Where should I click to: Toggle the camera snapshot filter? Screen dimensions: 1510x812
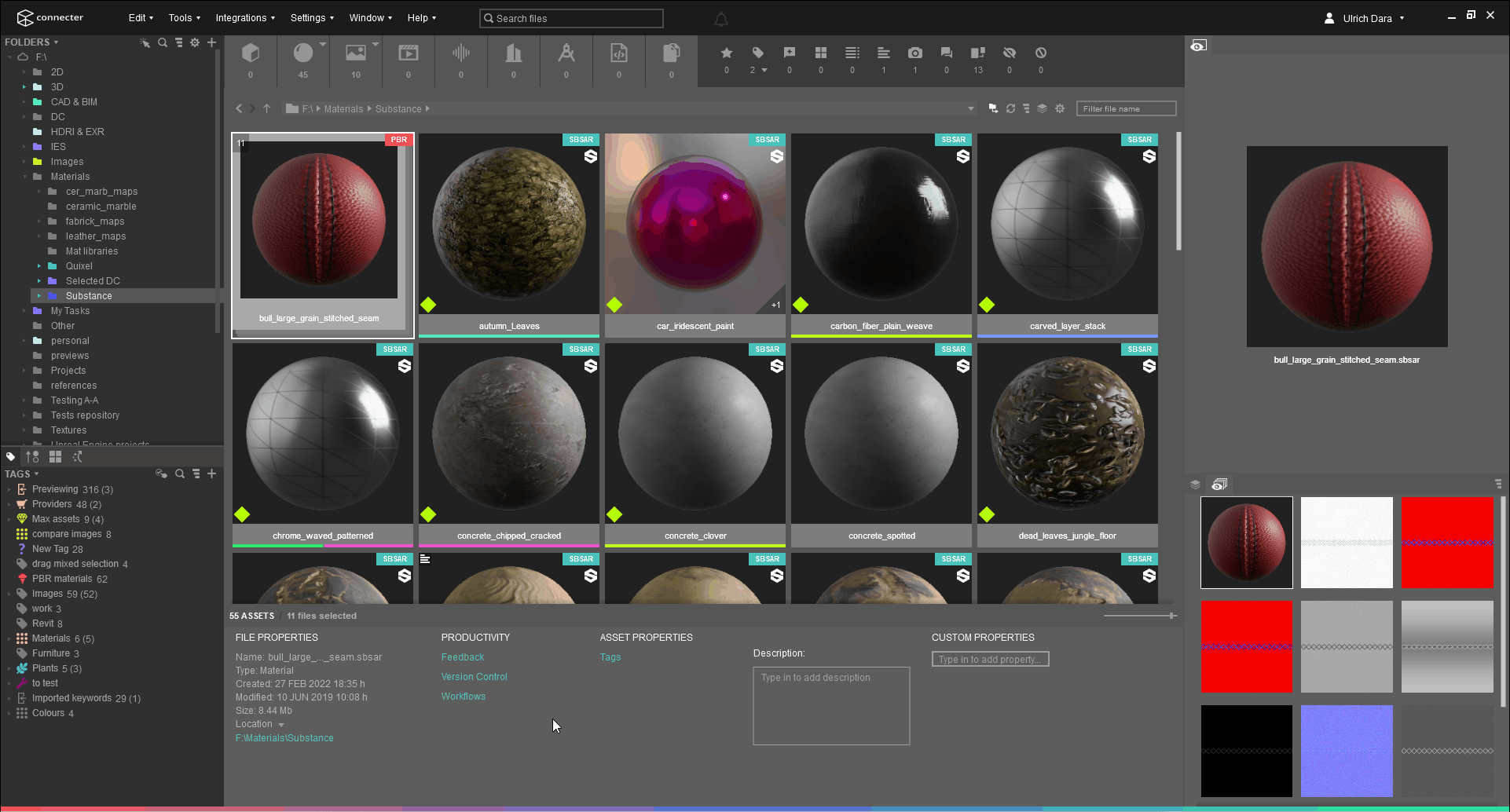[x=915, y=53]
